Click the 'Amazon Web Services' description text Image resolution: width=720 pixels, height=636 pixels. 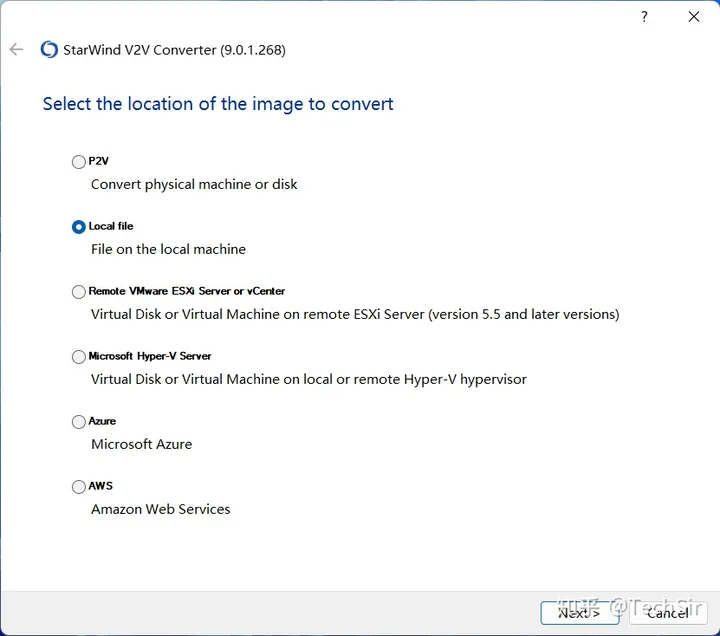160,509
